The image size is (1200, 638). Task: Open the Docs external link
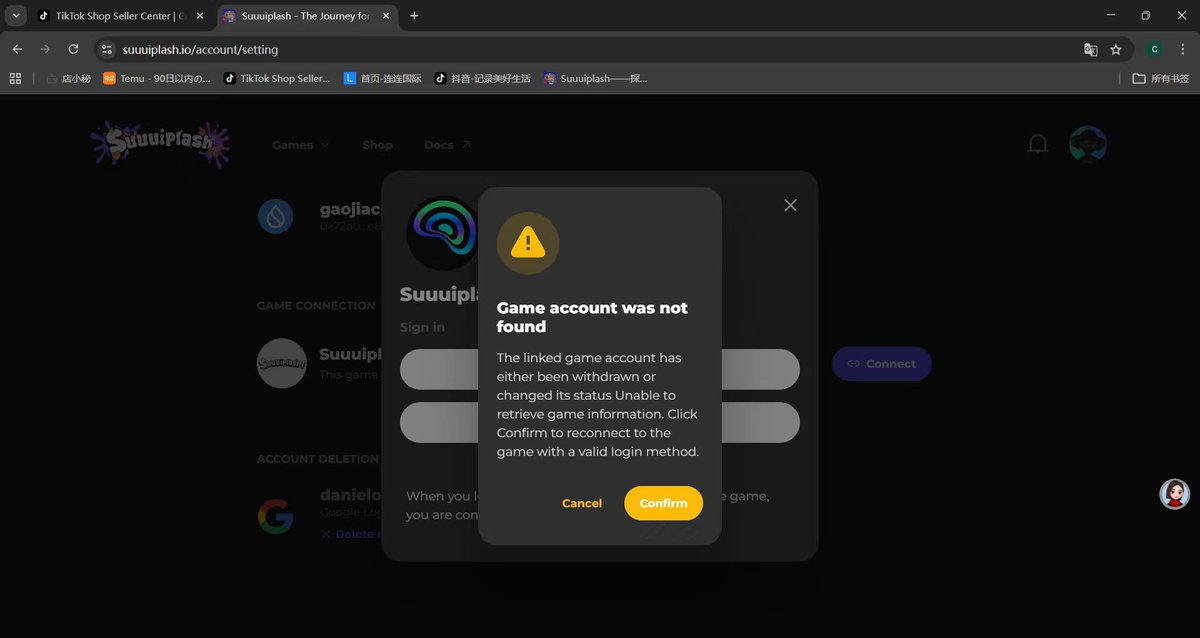[447, 145]
